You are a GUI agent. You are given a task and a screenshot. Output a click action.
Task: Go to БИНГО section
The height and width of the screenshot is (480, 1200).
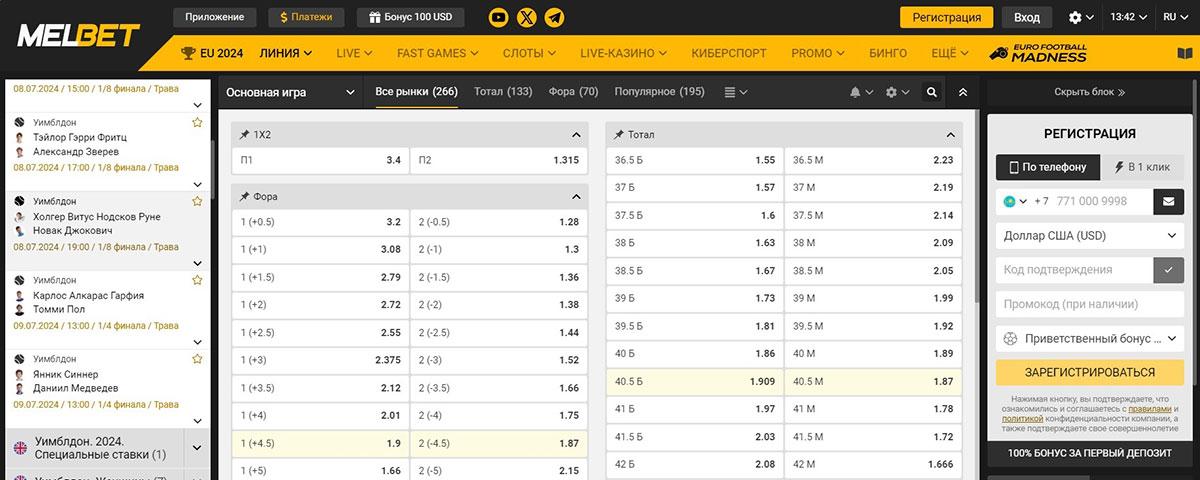tap(888, 53)
